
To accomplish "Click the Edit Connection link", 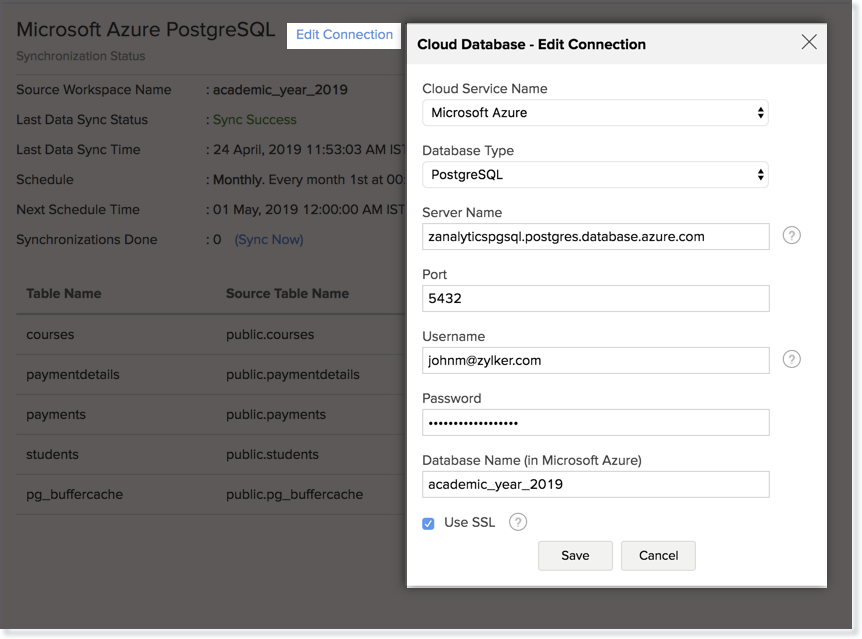I will (344, 35).
